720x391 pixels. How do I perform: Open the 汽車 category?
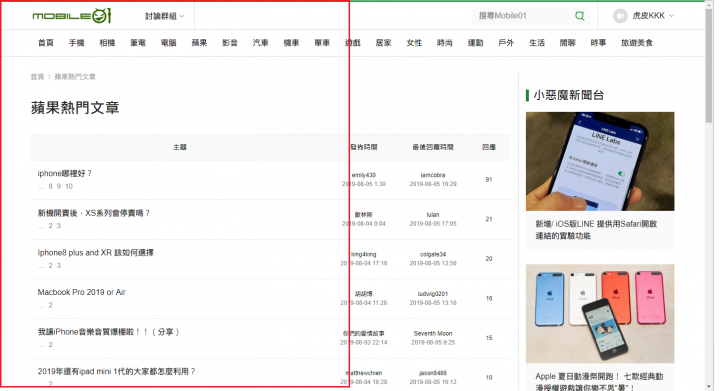point(260,43)
